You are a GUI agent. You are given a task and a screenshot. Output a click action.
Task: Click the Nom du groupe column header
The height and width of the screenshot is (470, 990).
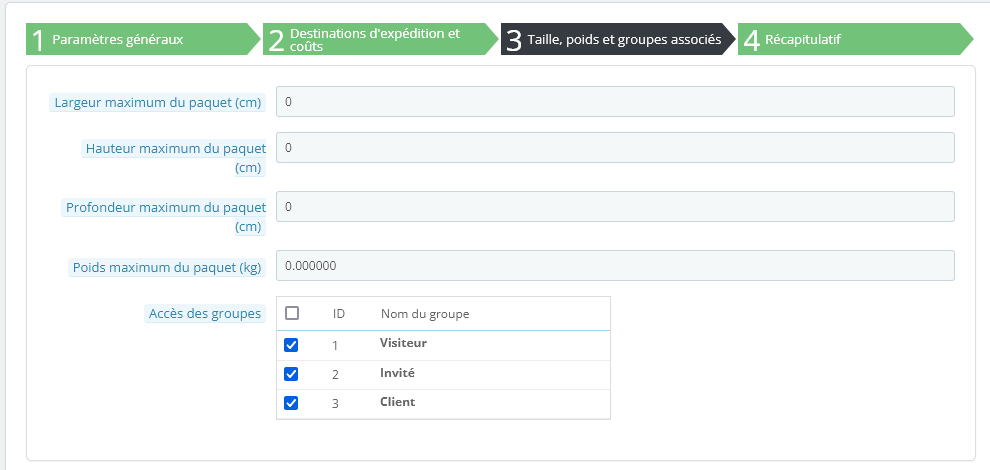425,314
